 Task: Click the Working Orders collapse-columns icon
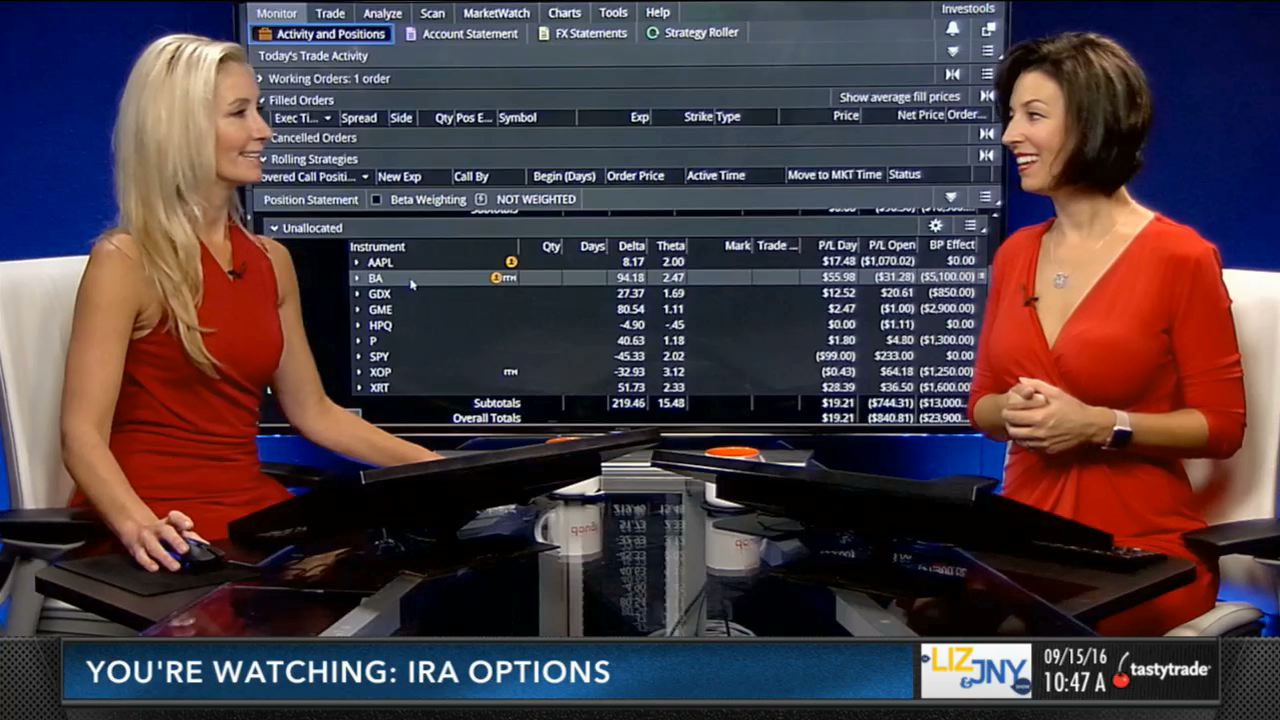(953, 74)
